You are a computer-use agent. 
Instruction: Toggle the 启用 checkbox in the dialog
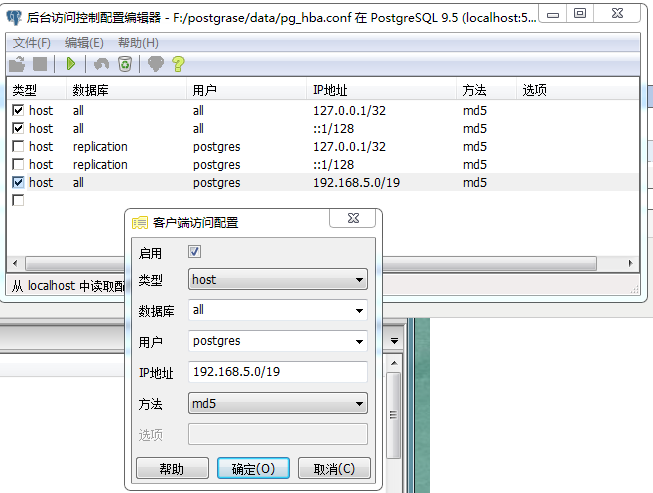[195, 253]
